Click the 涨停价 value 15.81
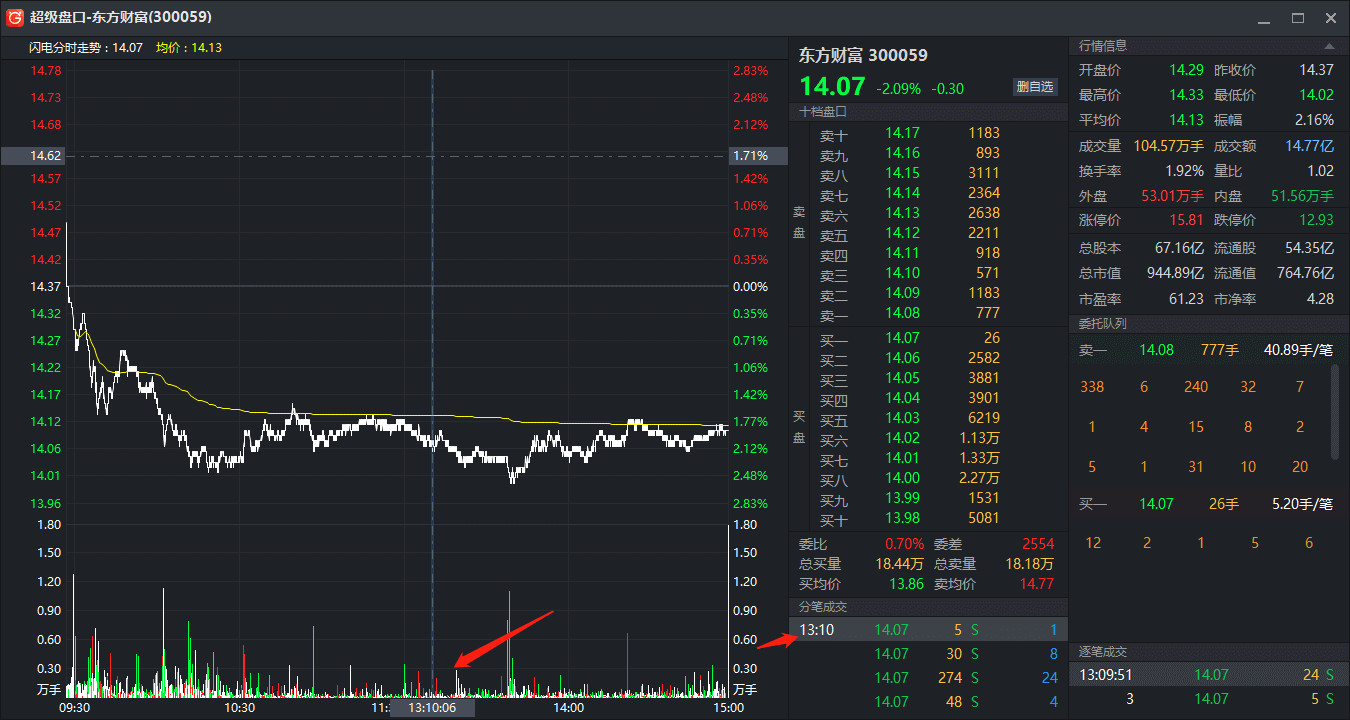Image resolution: width=1350 pixels, height=720 pixels. (x=1187, y=220)
